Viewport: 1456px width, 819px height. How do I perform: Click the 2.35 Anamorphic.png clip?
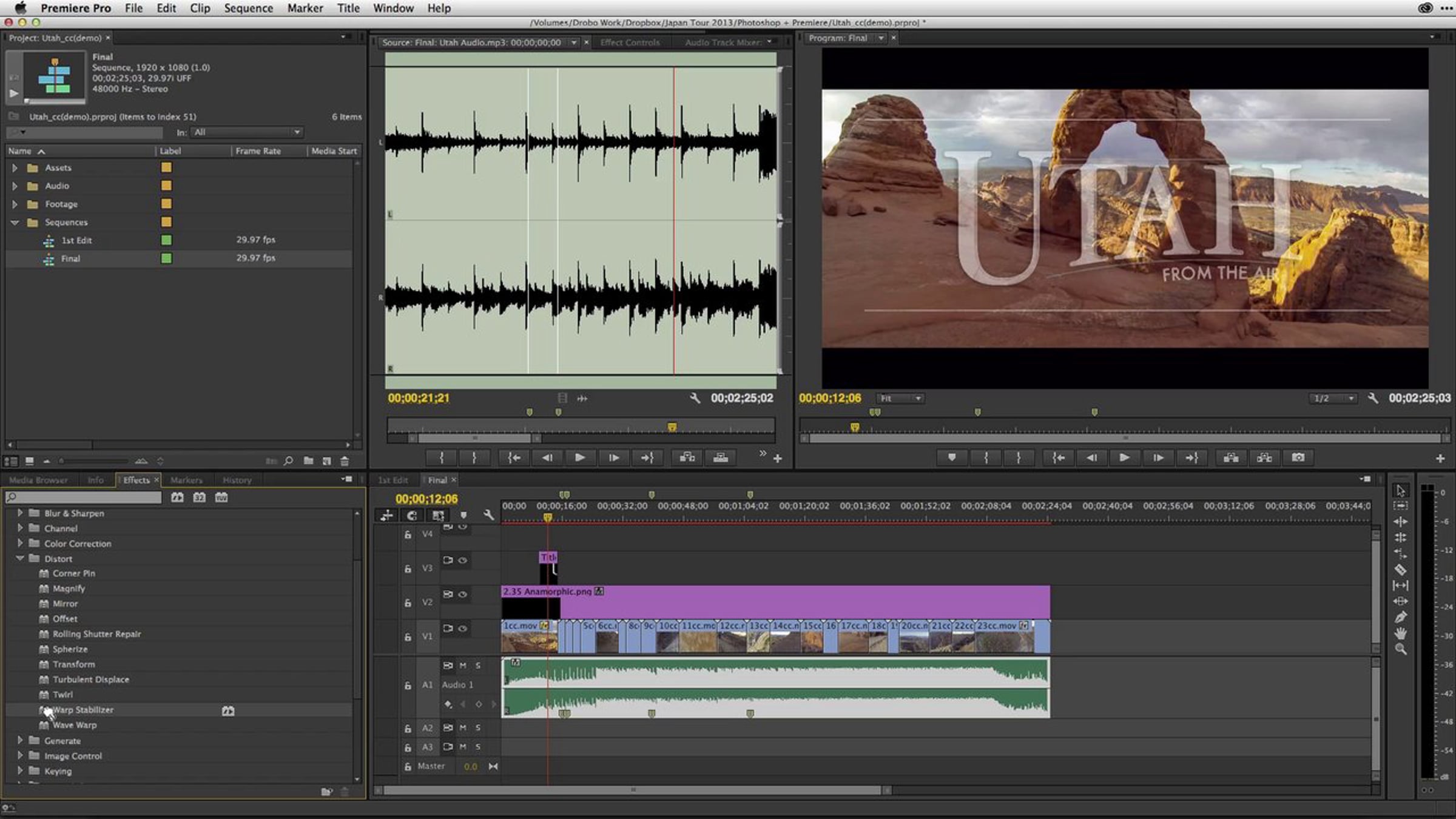coord(789,602)
